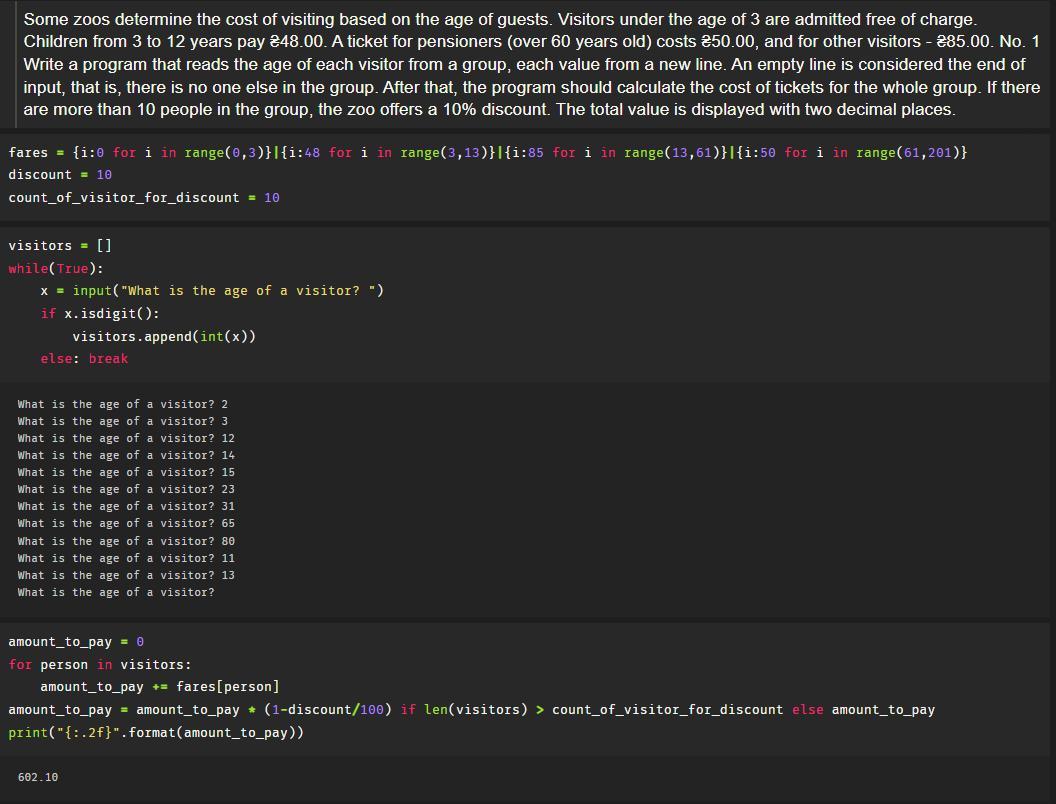Screen dimensions: 1056x804
Task: Click the 'fares =' dictionary definition line
Action: point(488,152)
